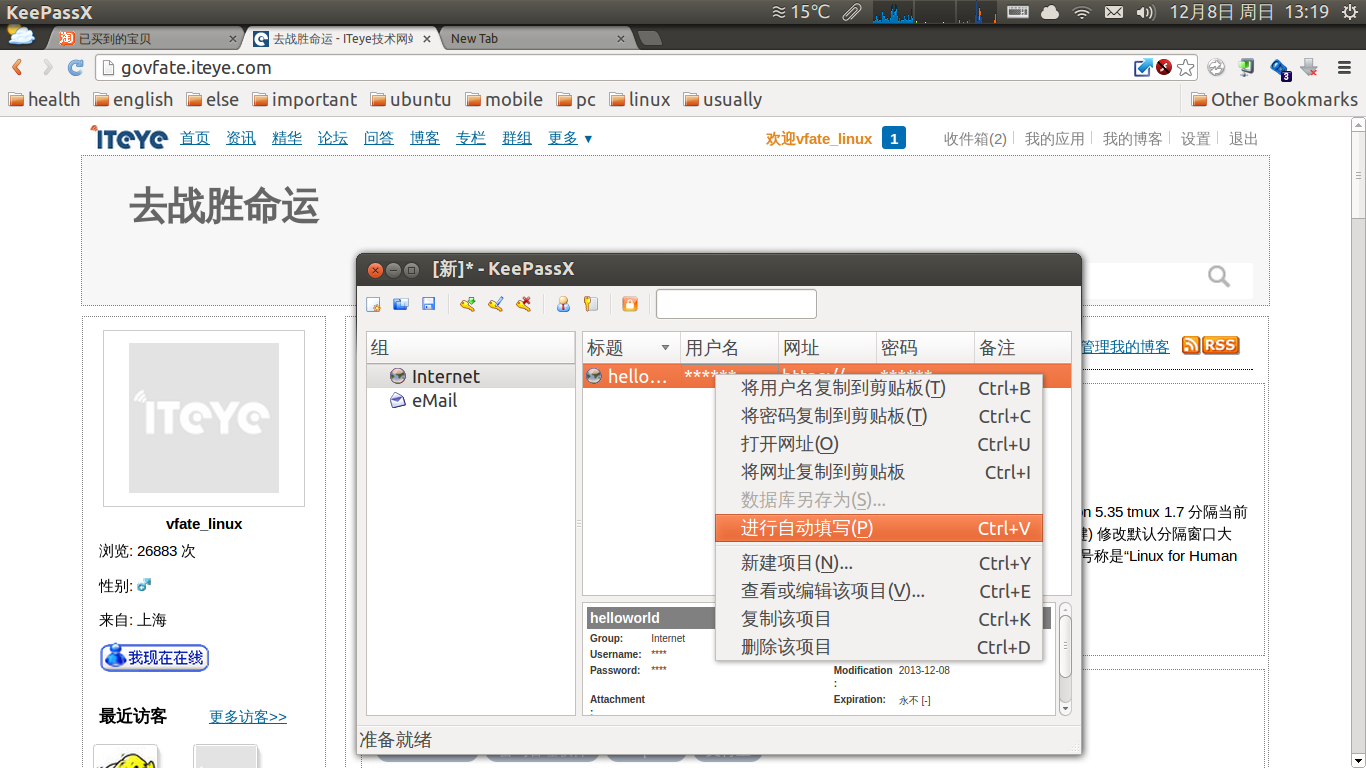Open a database file from KeePassX toolbar
Viewport: 1366px width, 768px height.
point(401,304)
